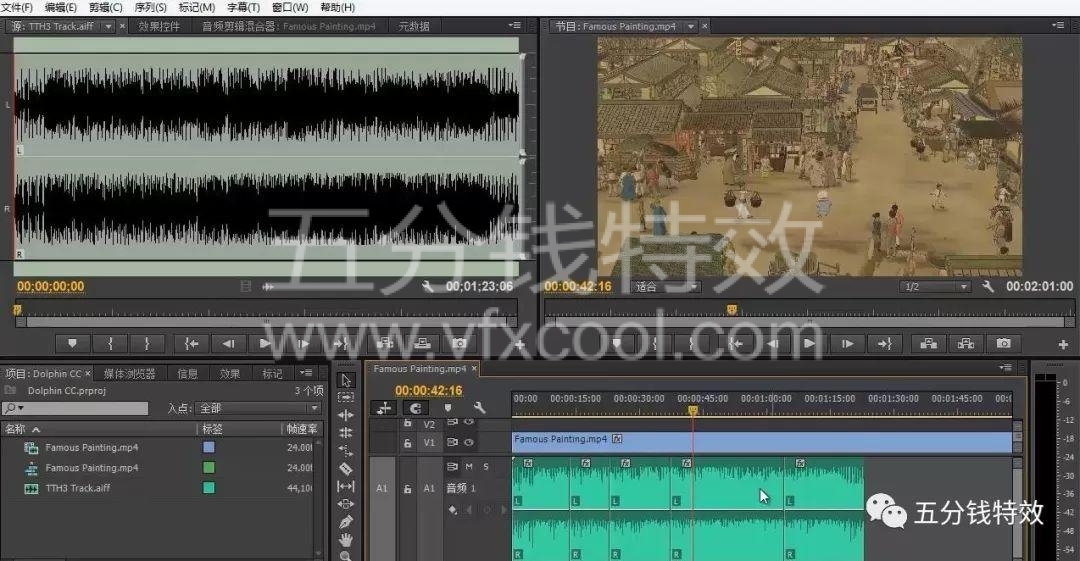Open Source monitor clip dropdown arrow
The width and height of the screenshot is (1080, 561).
[x=108, y=26]
